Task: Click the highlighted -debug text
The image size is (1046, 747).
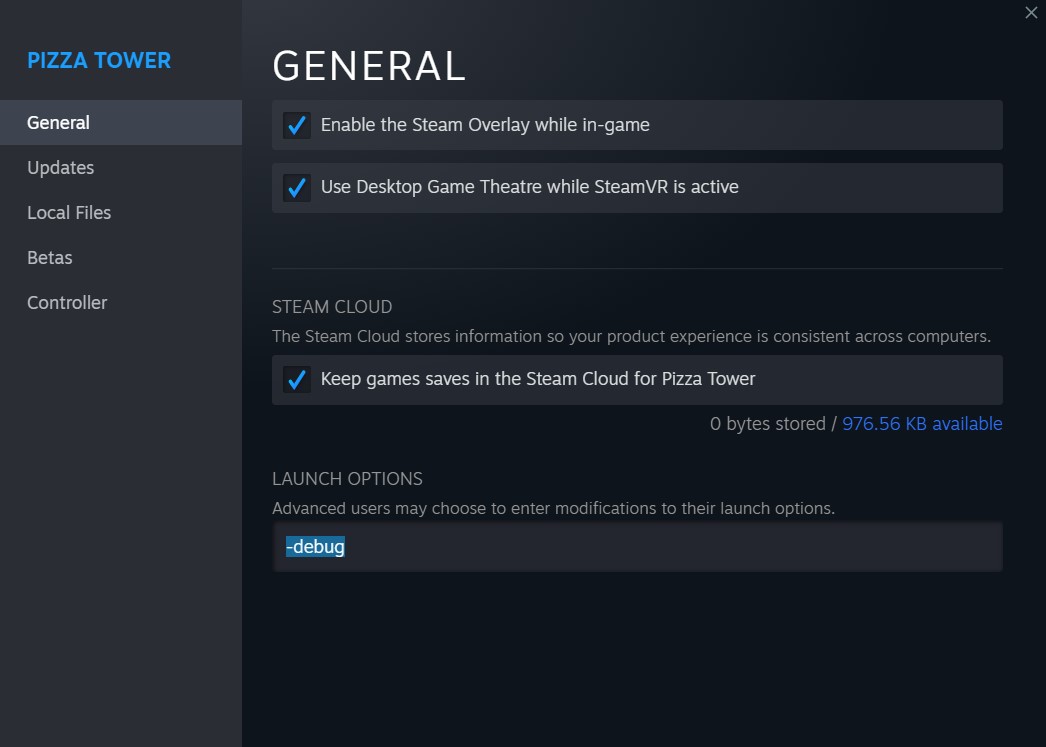Action: 315,547
